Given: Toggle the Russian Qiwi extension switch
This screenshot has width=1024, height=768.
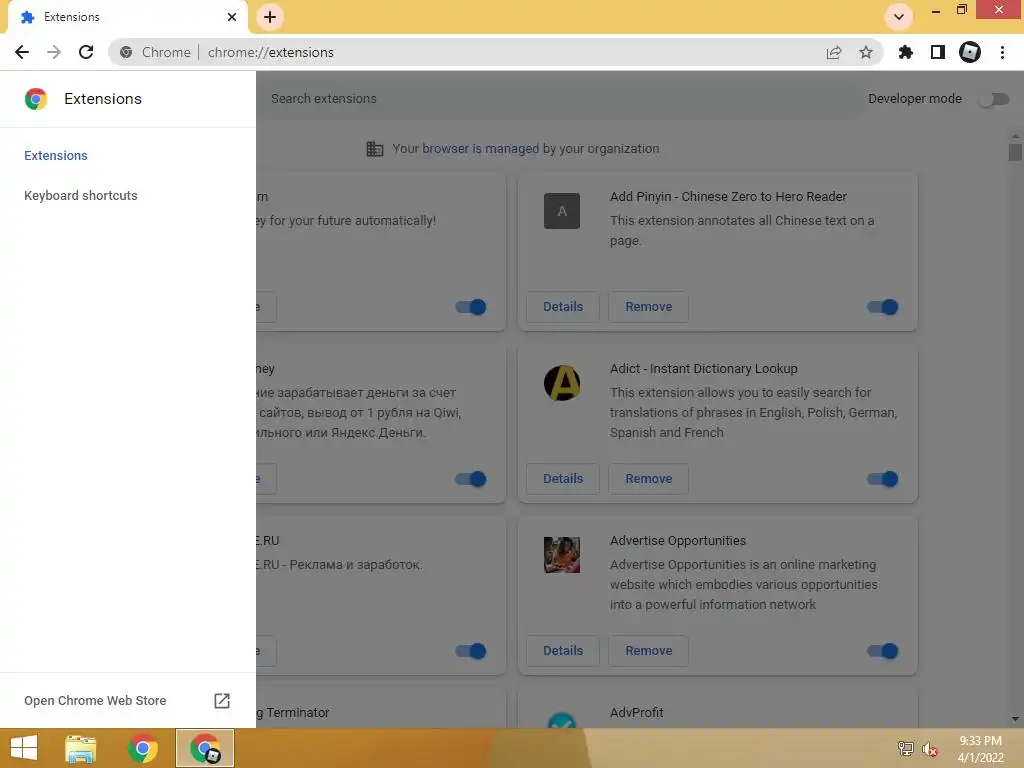Looking at the screenshot, I should click(x=471, y=479).
